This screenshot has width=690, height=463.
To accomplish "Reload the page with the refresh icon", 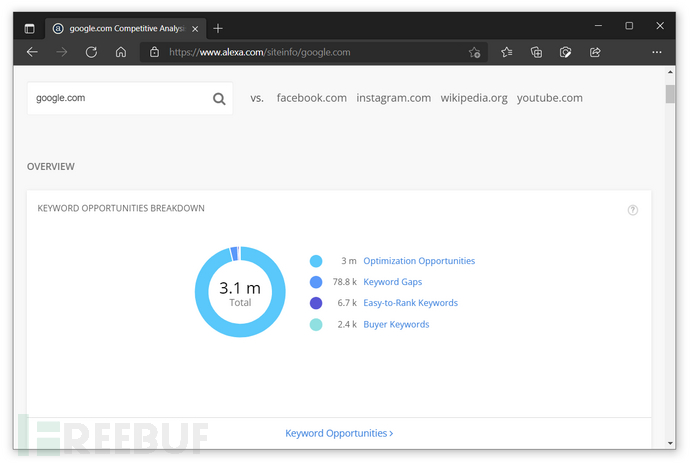I will pyautogui.click(x=91, y=52).
